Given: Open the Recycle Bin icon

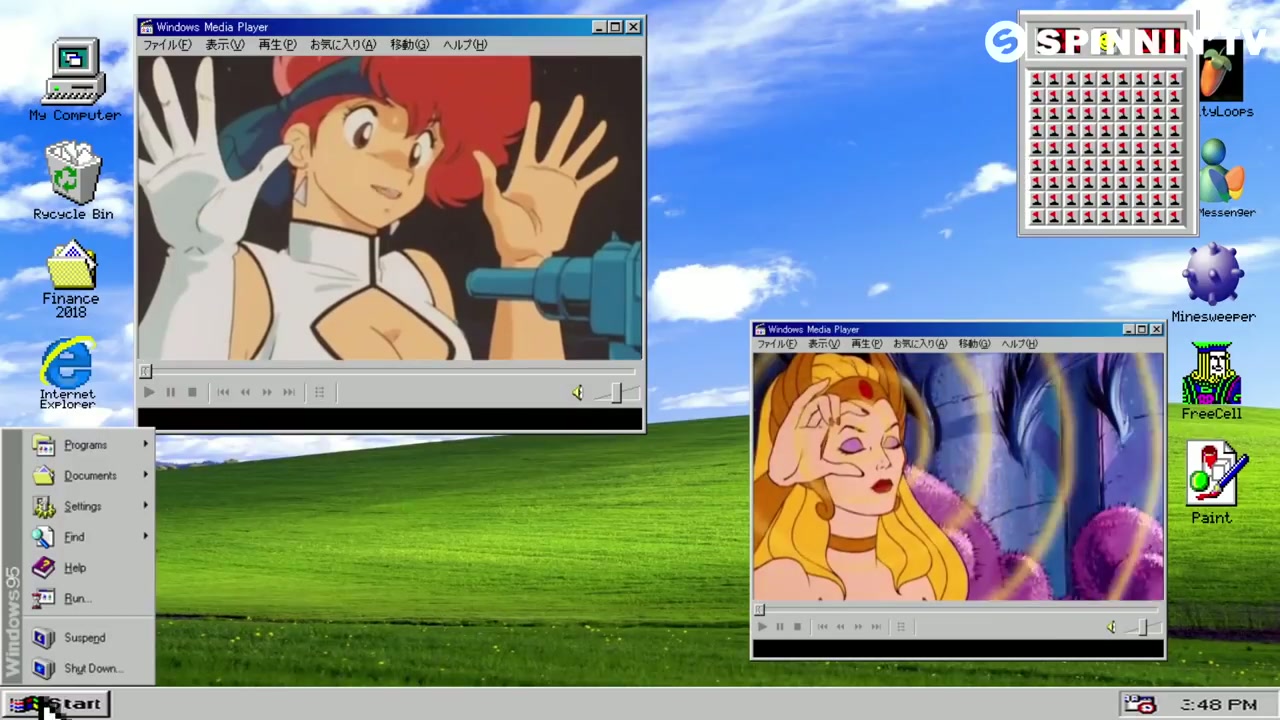Looking at the screenshot, I should [x=73, y=174].
